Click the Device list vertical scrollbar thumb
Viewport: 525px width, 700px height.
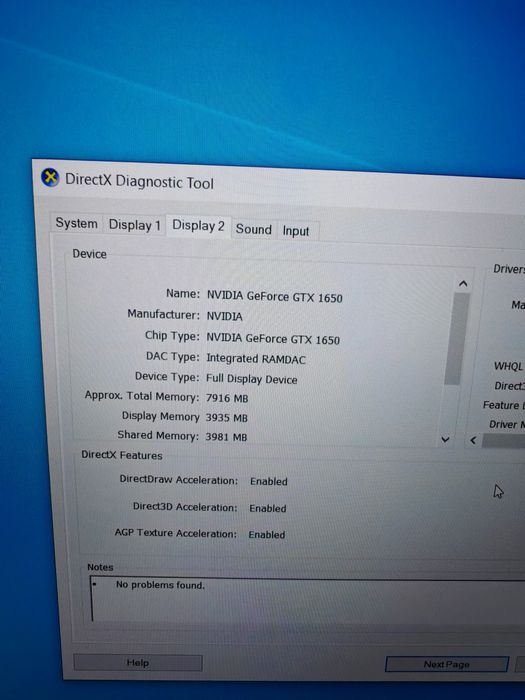tap(457, 338)
